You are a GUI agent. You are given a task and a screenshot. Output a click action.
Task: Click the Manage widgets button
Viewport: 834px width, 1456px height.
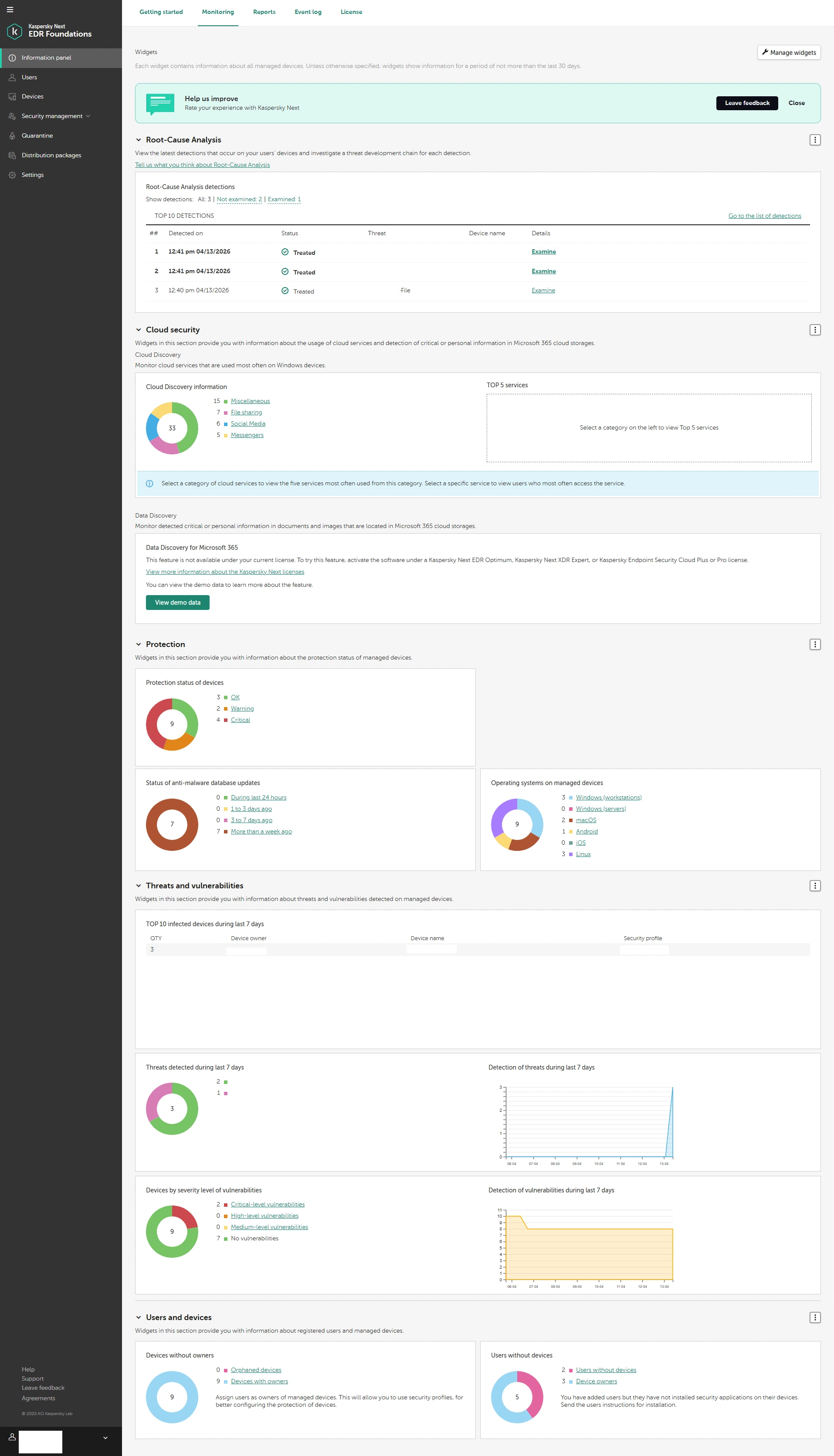[789, 53]
